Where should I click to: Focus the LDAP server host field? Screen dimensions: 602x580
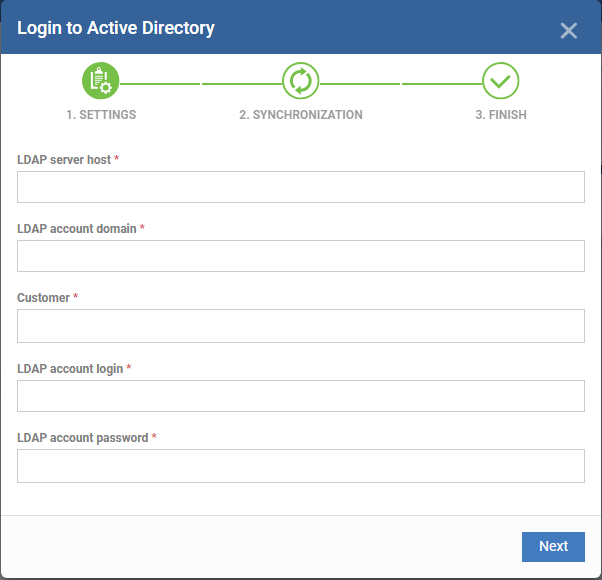click(x=301, y=187)
